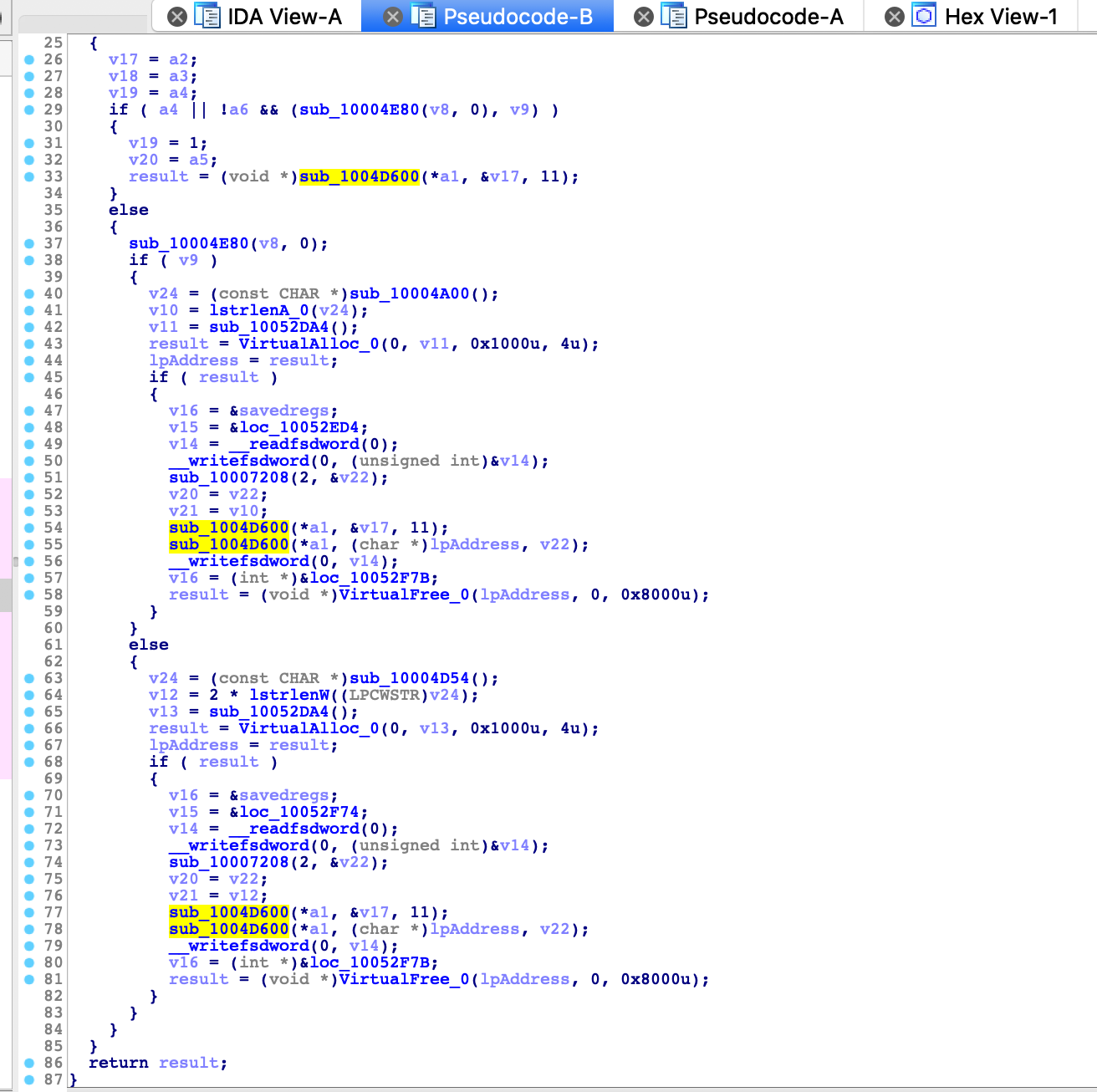Viewport: 1097px width, 1092px height.
Task: Click the 'else' keyword on line 61
Action: pos(149,645)
